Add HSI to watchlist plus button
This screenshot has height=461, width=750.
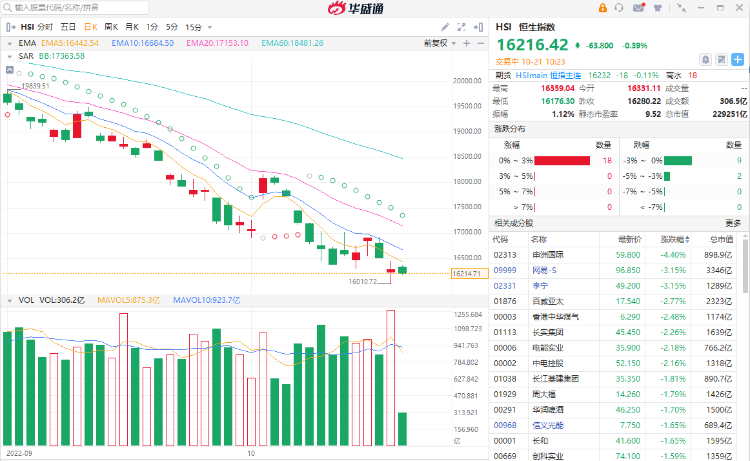pyautogui.click(x=738, y=59)
